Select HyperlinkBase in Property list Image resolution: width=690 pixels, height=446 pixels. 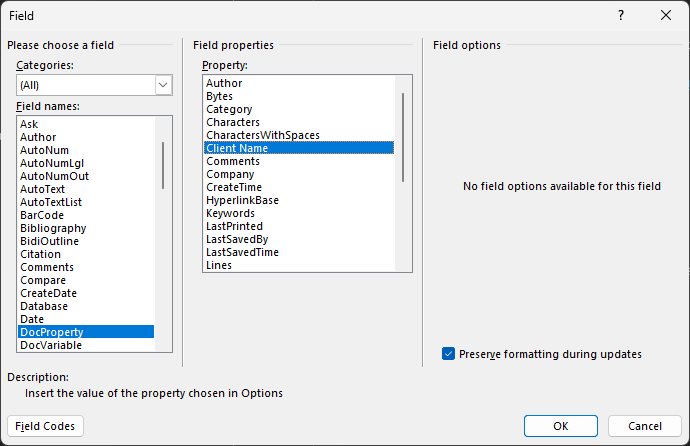coord(299,200)
